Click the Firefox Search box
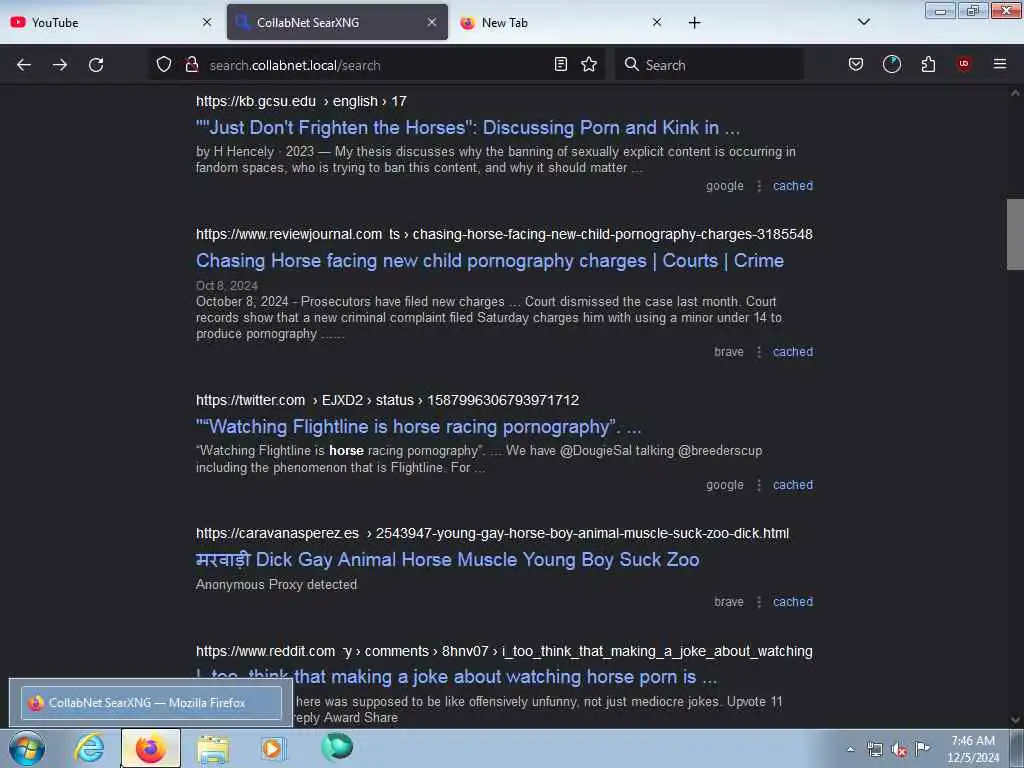 point(709,65)
